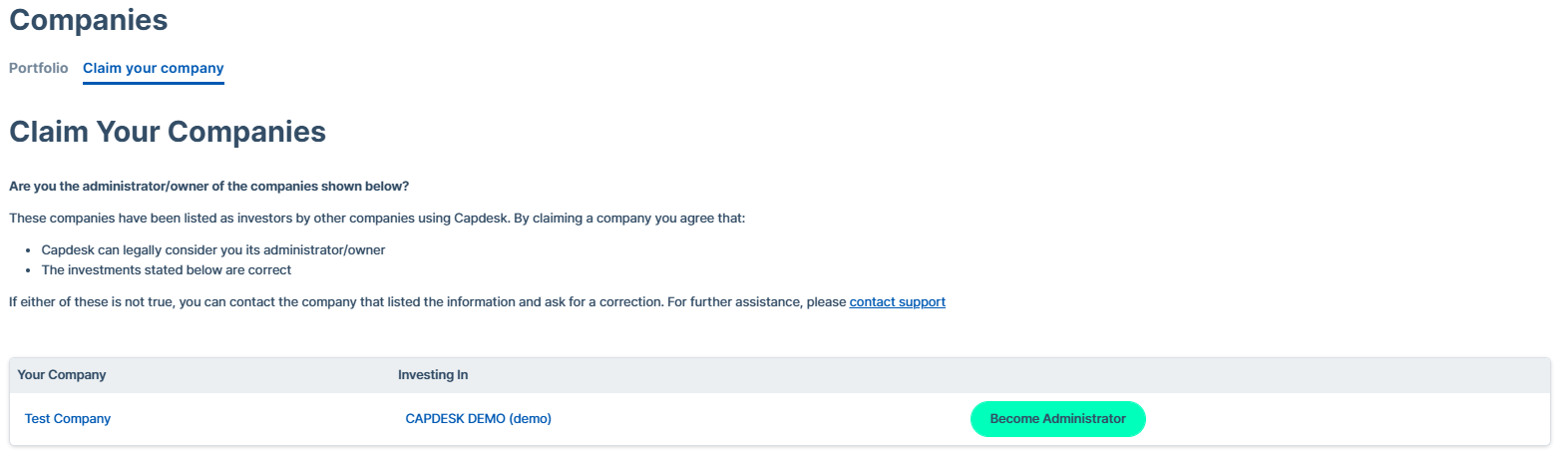Click the Companies page title

89,20
